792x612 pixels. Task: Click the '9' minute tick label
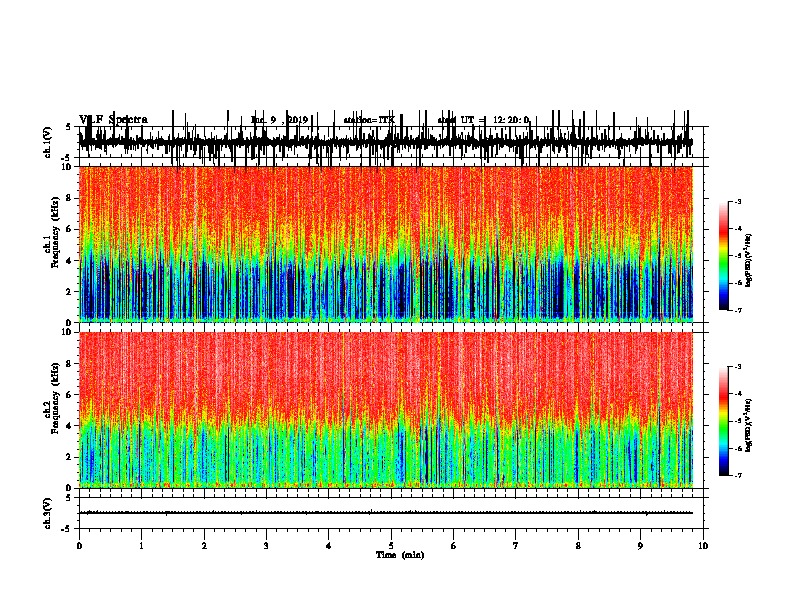point(640,545)
